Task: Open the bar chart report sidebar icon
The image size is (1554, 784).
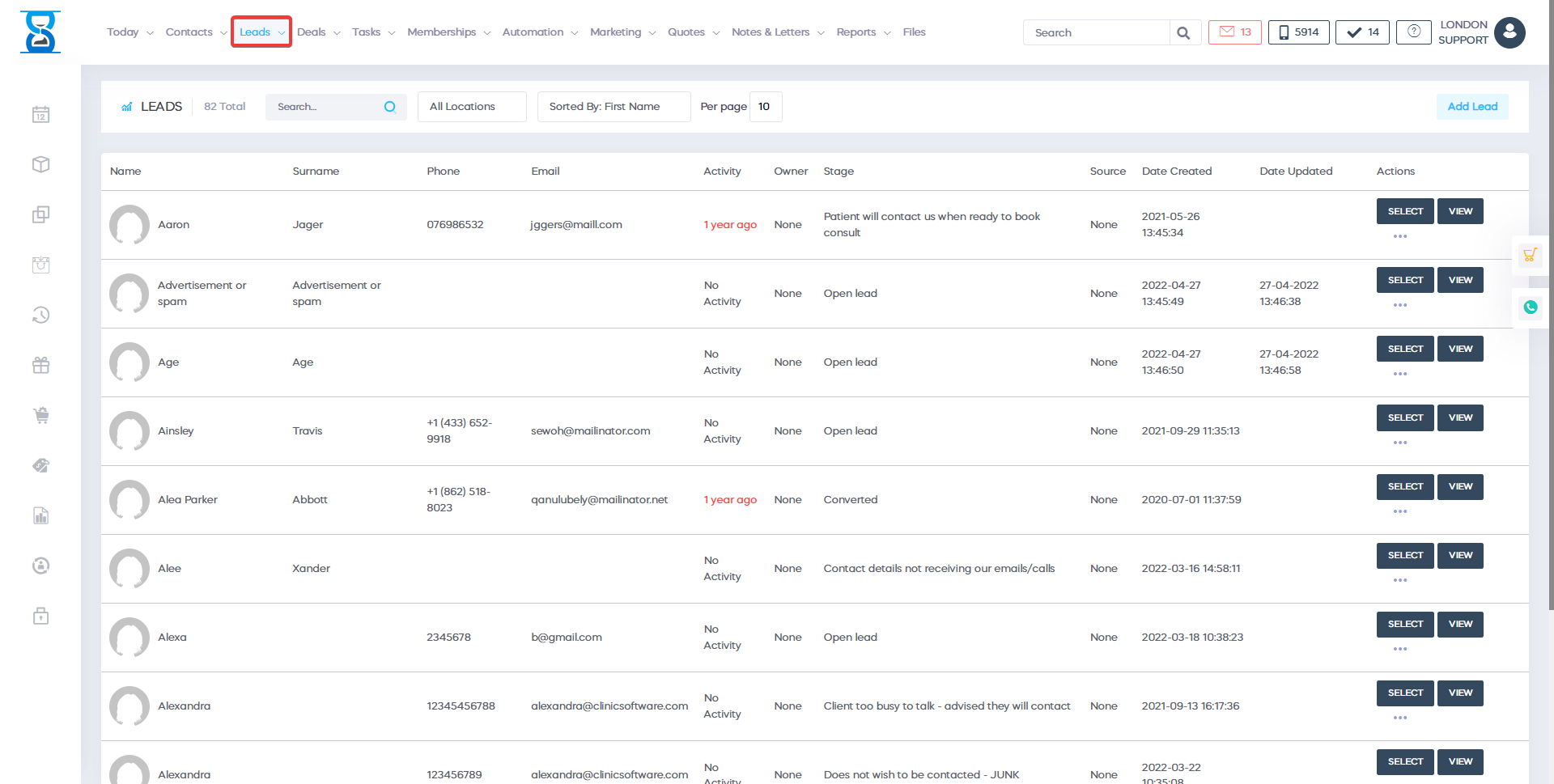Action: 41,515
